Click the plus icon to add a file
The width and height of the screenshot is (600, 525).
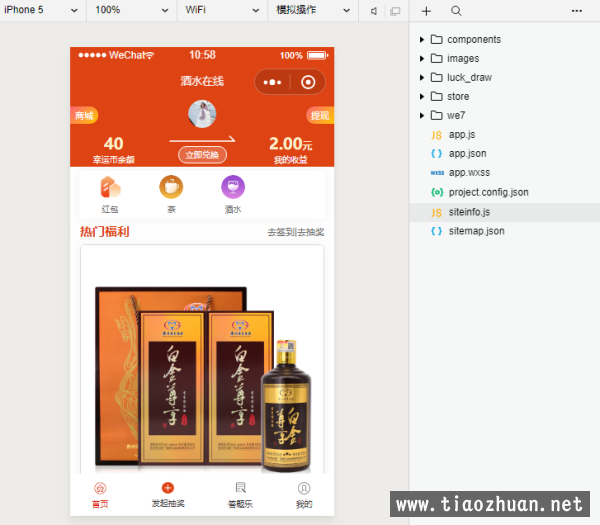click(426, 11)
